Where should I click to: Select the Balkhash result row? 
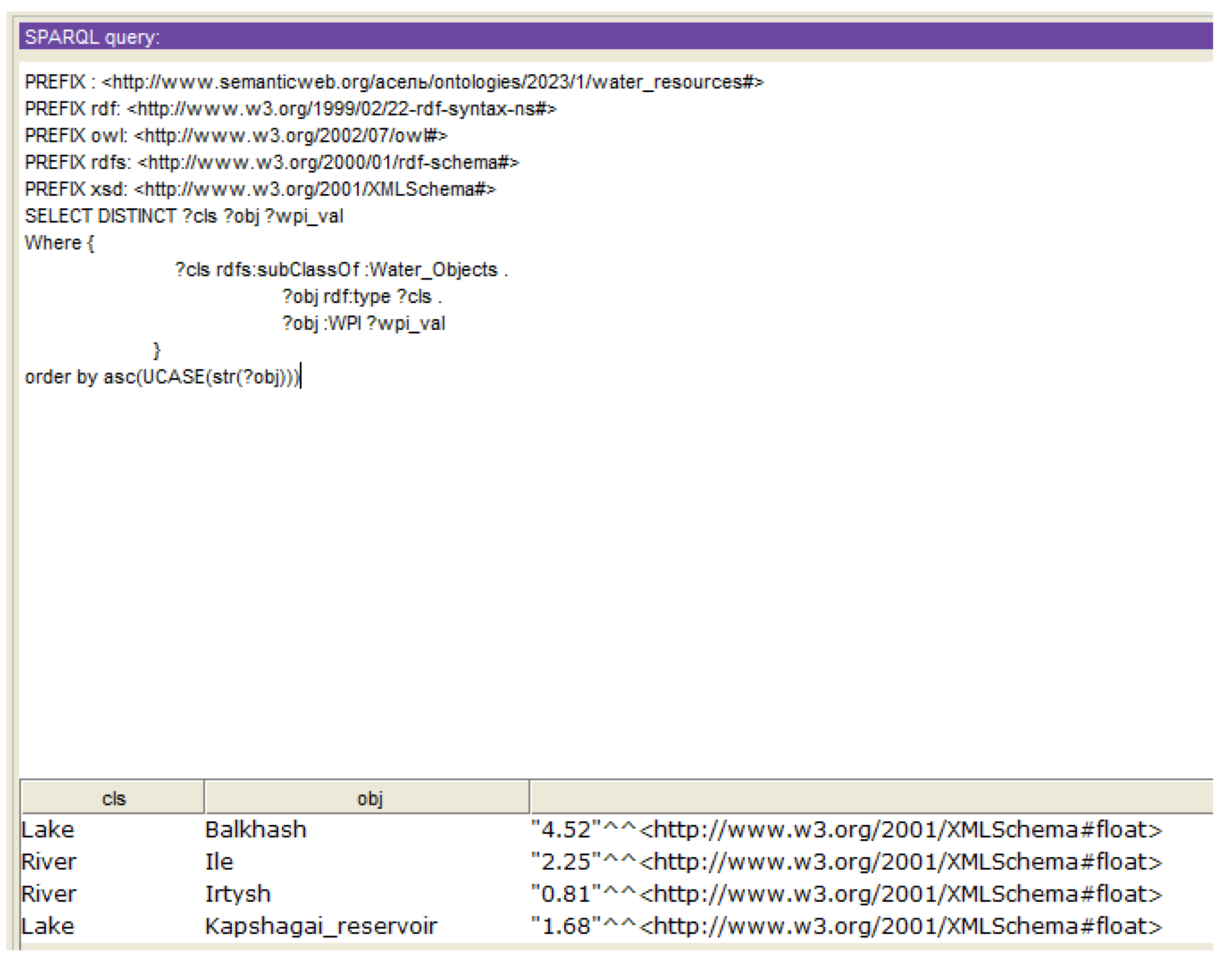pos(255,830)
